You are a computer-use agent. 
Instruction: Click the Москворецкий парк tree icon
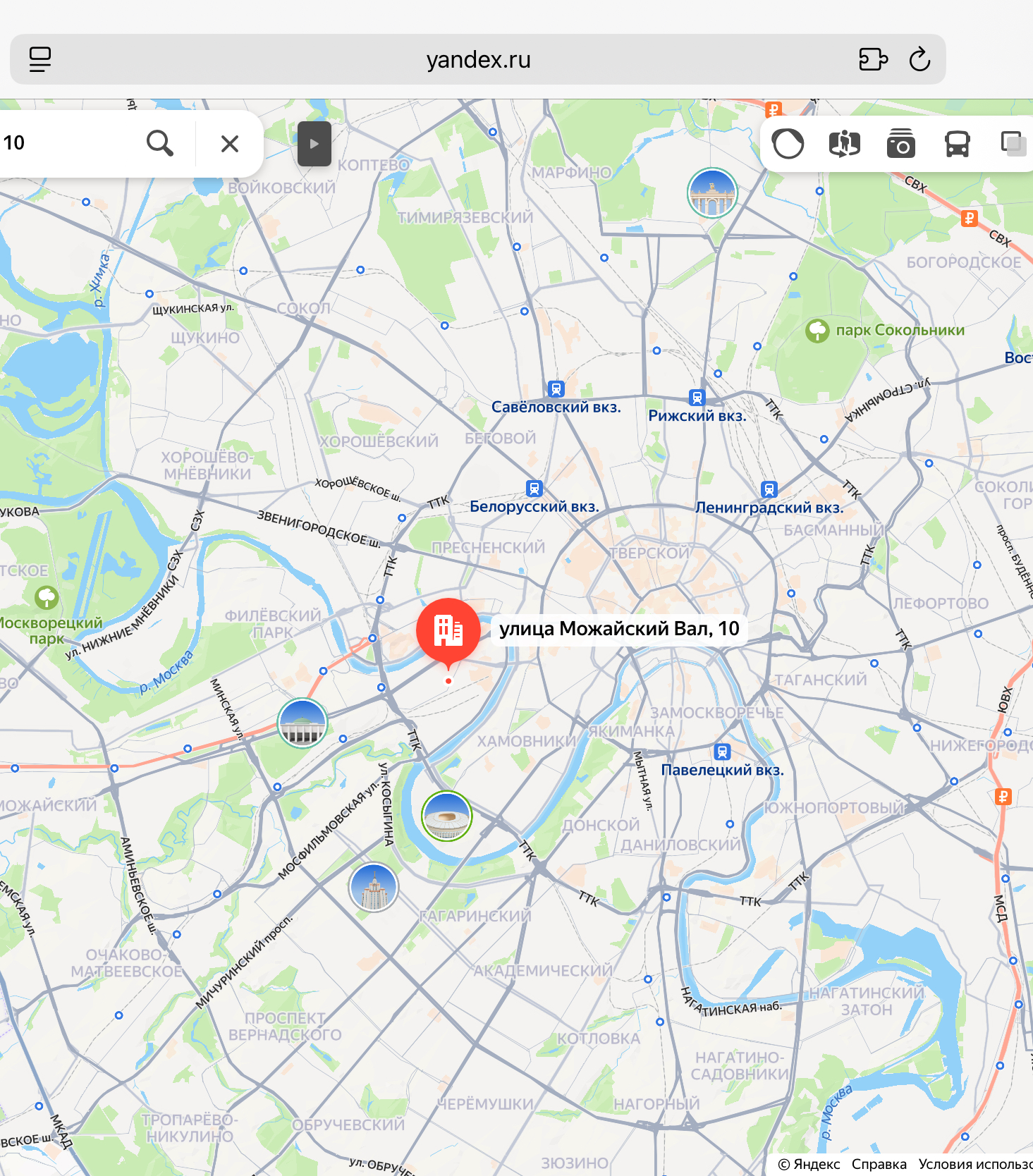tap(47, 598)
